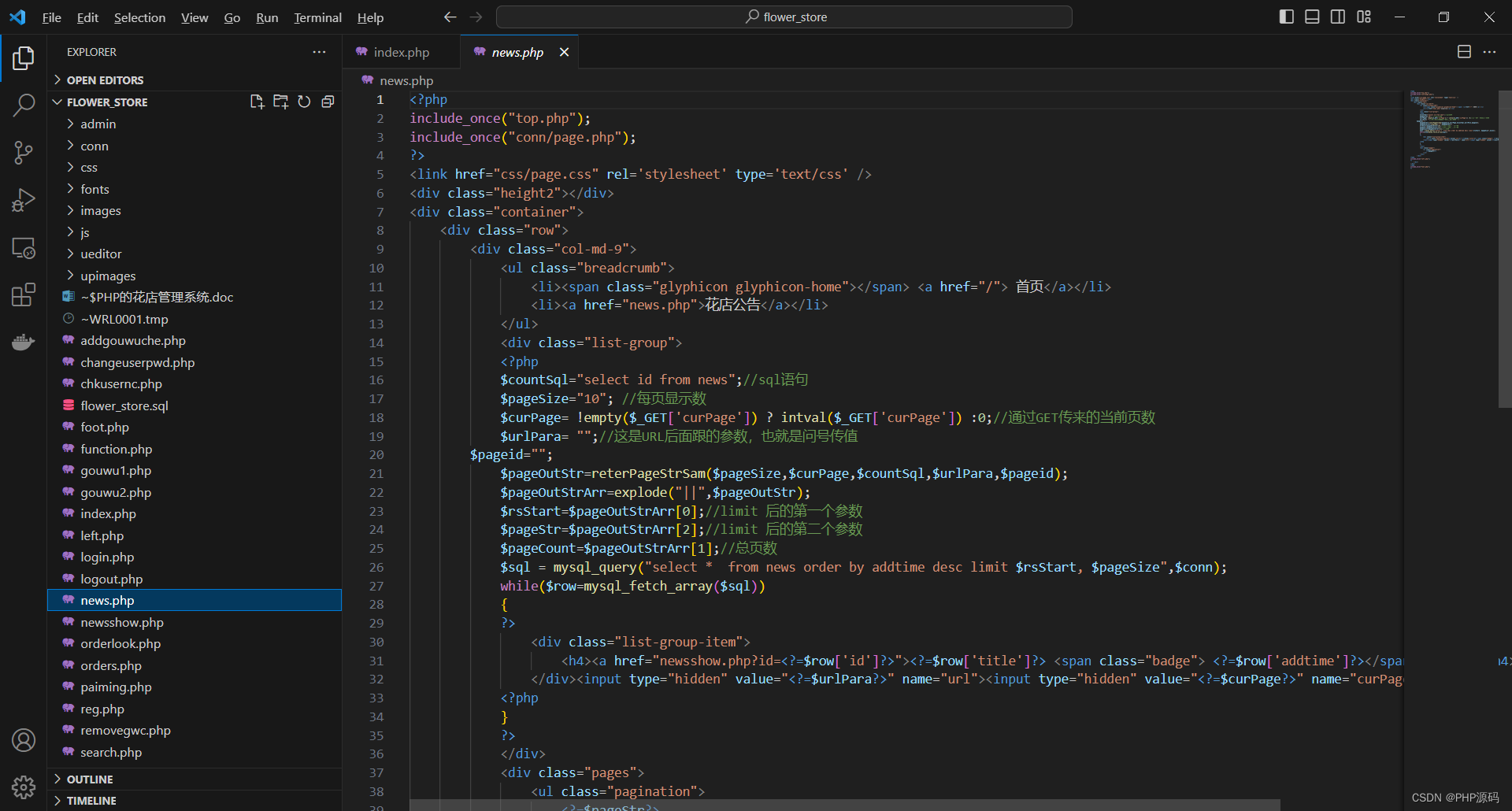Image resolution: width=1512 pixels, height=811 pixels.
Task: Click the editor minimap
Action: (x=1453, y=130)
